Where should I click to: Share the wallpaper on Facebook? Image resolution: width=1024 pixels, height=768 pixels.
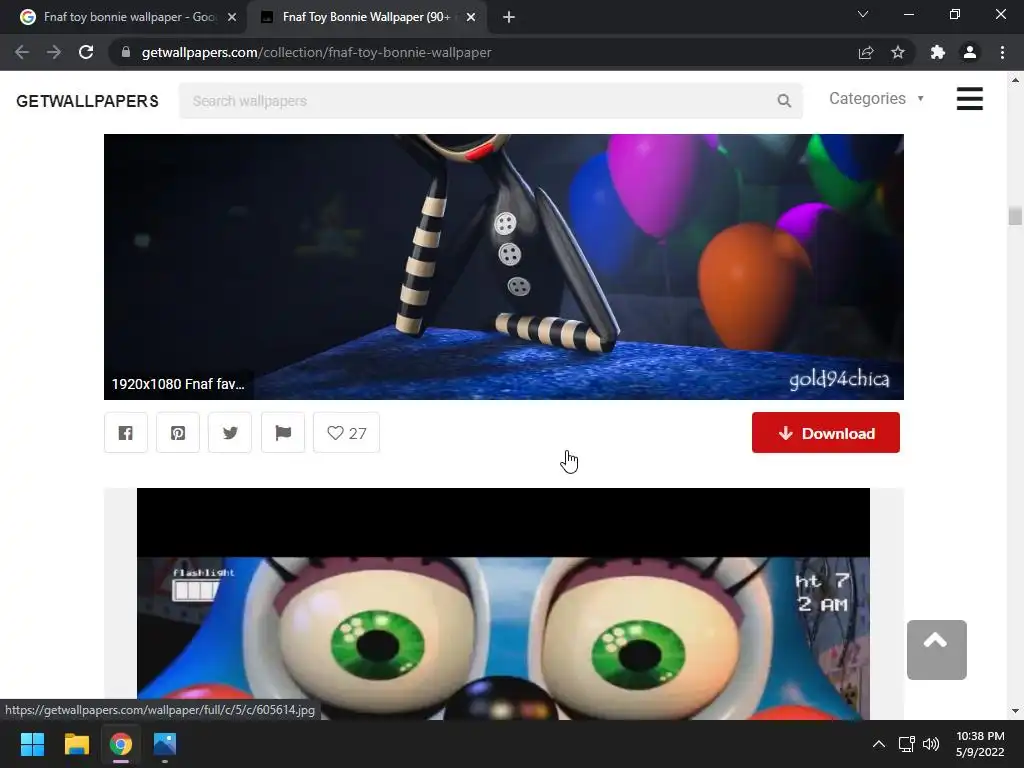[x=125, y=432]
